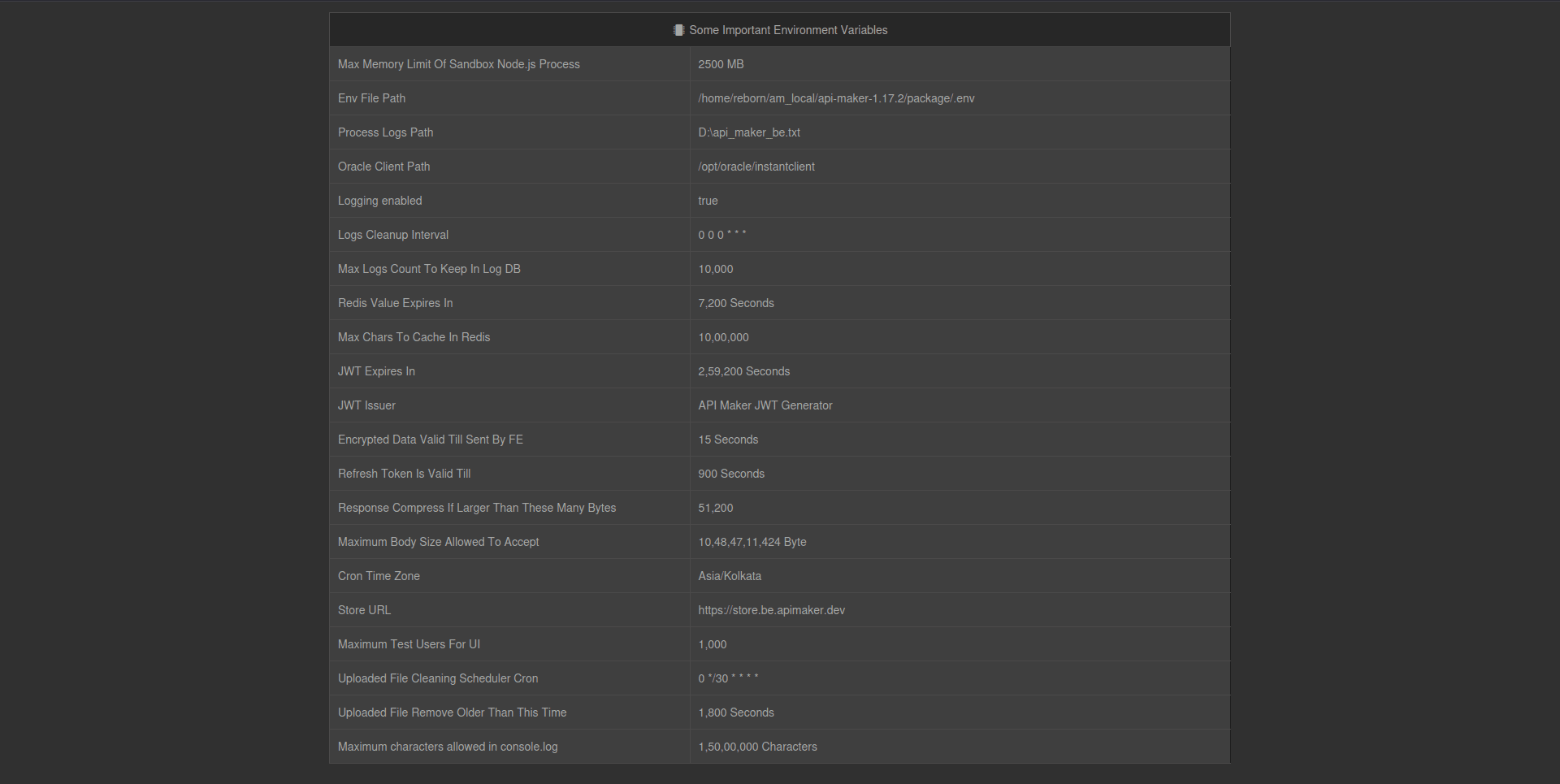Click the Logs Cleanup Interval cron value
This screenshot has height=784, width=1560.
(x=721, y=235)
